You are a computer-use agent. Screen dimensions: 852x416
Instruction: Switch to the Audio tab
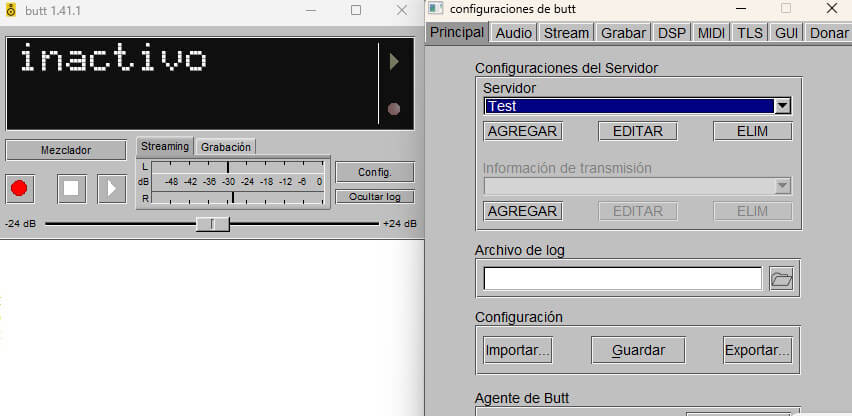point(513,33)
